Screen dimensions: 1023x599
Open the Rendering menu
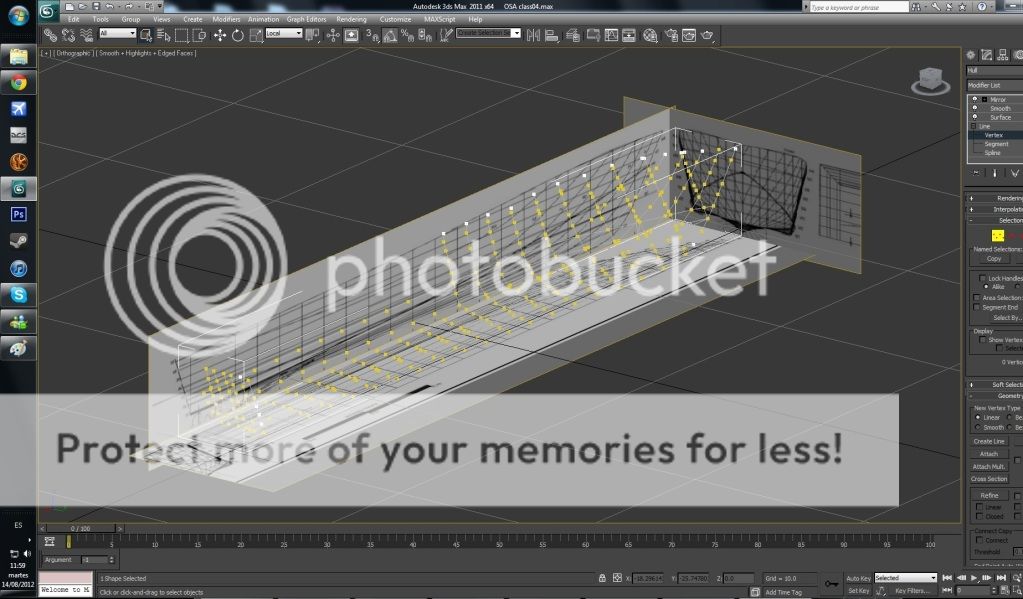click(350, 18)
